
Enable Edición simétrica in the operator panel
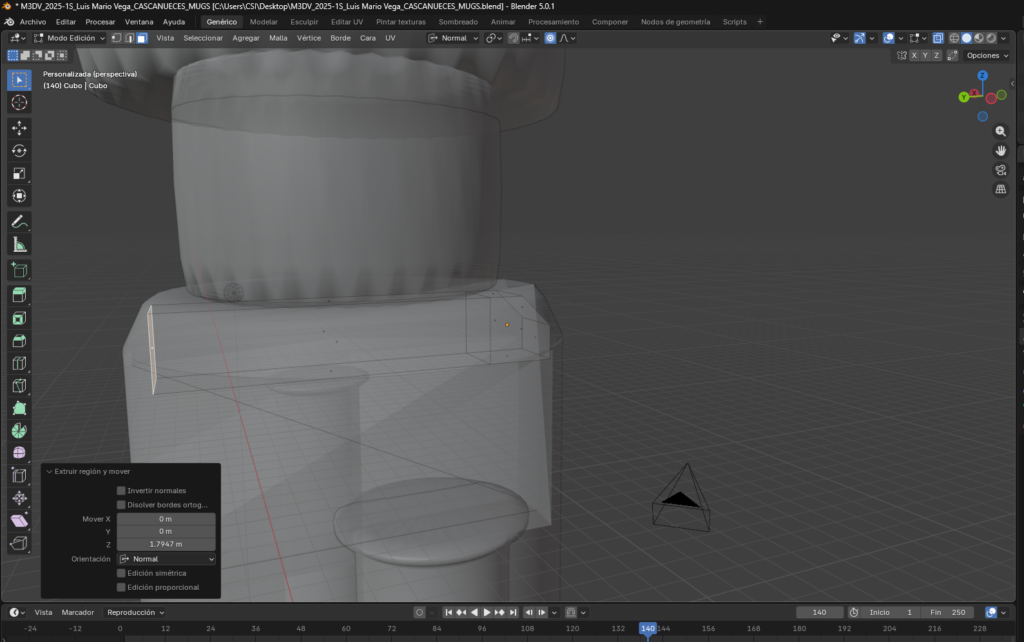(121, 573)
